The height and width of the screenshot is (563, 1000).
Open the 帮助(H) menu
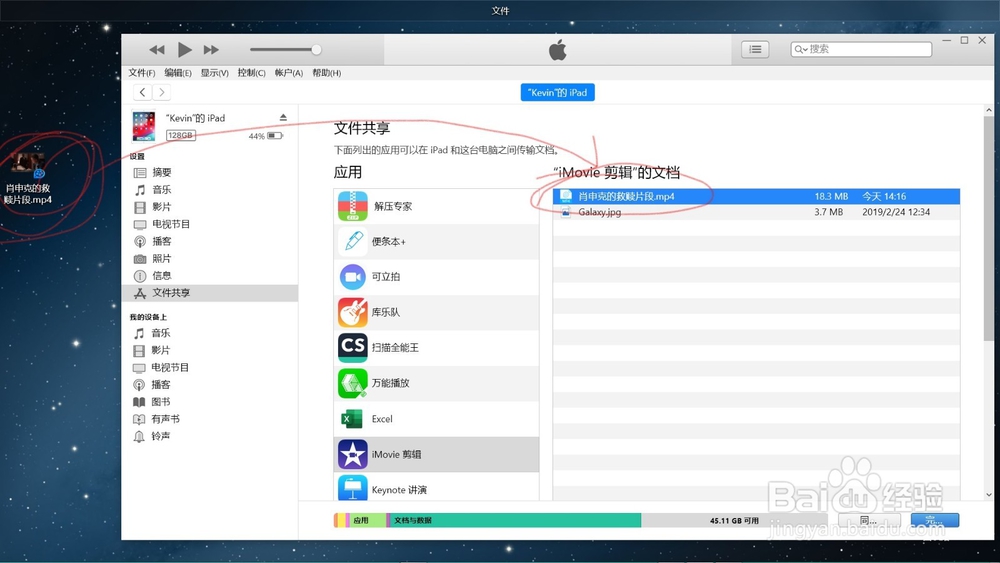[x=327, y=73]
